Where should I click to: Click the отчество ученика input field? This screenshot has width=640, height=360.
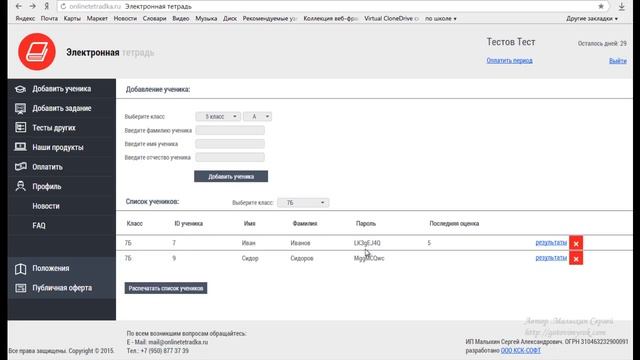(230, 158)
